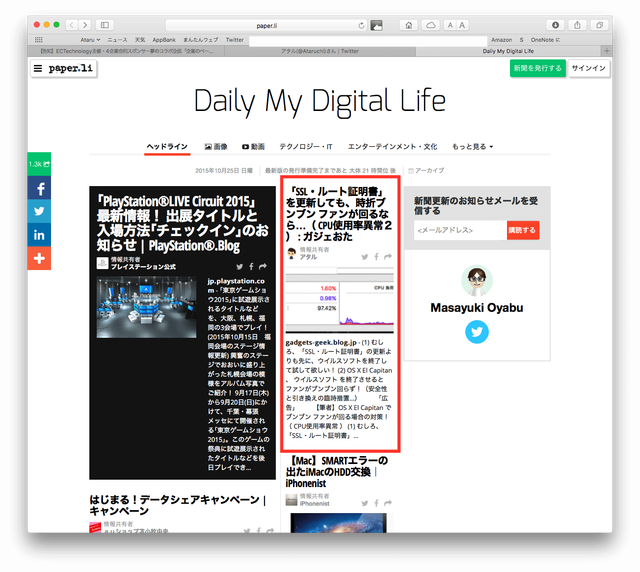Image resolution: width=640 pixels, height=572 pixels.
Task: Click the Masayuki Oyabu name
Action: pyautogui.click(x=477, y=308)
